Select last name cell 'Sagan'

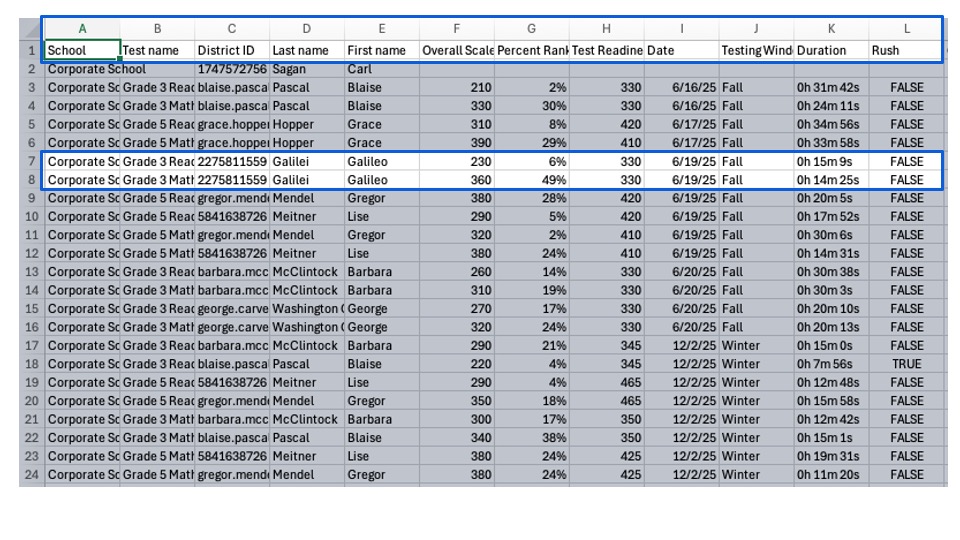point(307,69)
